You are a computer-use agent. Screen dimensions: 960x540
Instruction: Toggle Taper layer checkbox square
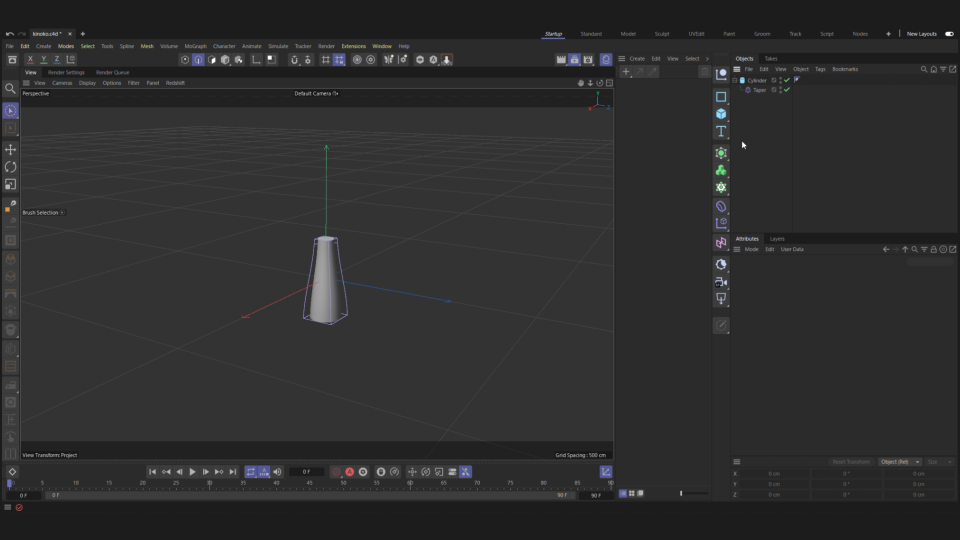coord(774,90)
